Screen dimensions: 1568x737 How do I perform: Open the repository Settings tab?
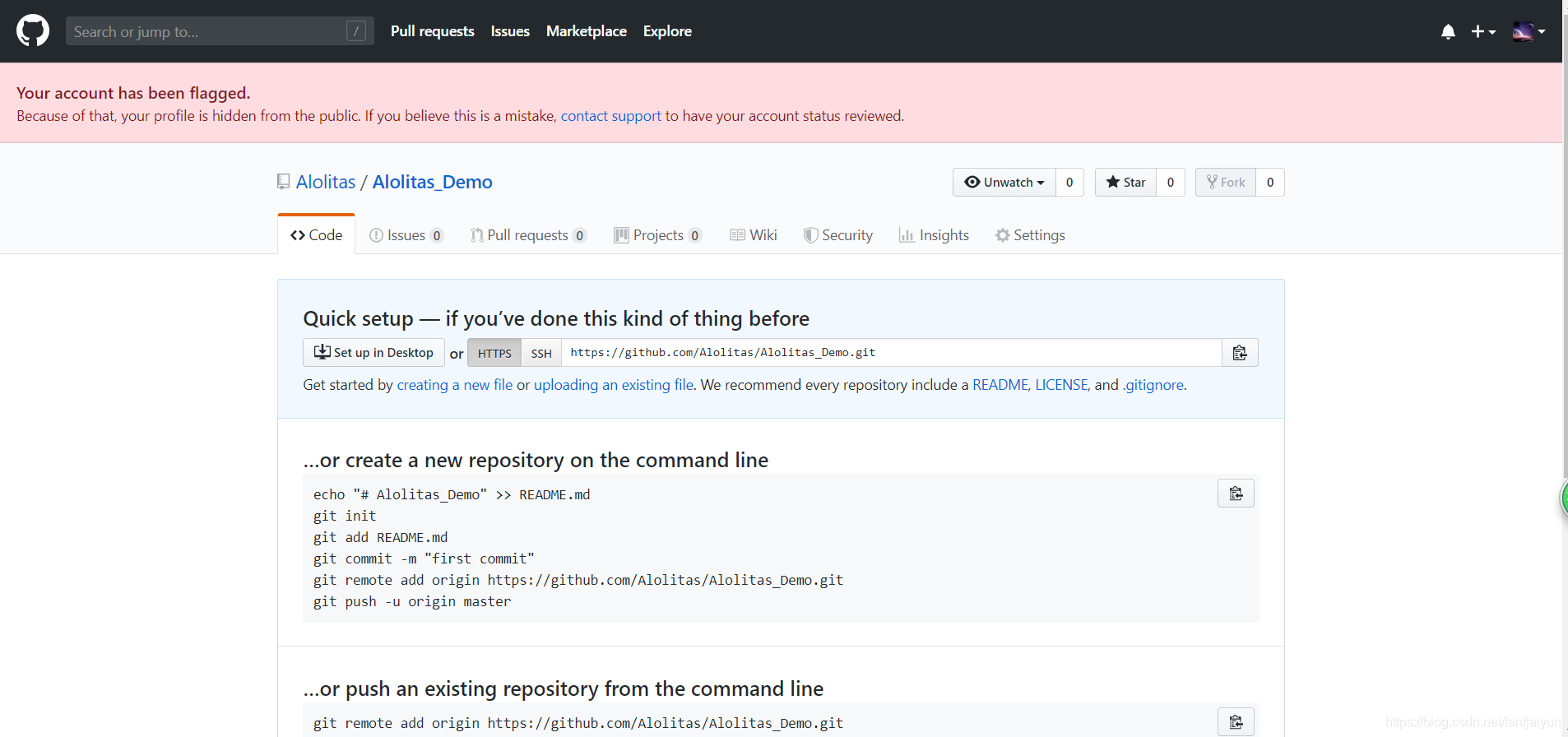pos(1030,235)
